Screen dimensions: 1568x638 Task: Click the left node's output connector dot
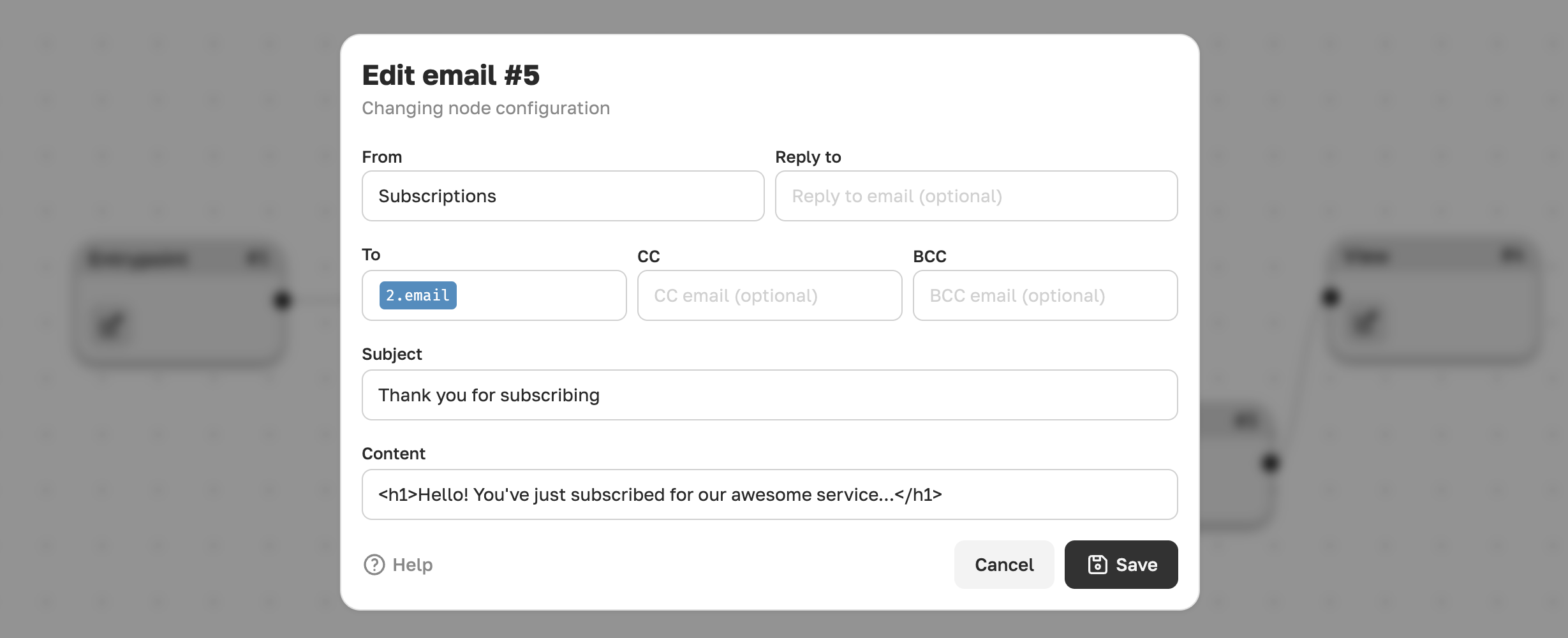point(282,300)
